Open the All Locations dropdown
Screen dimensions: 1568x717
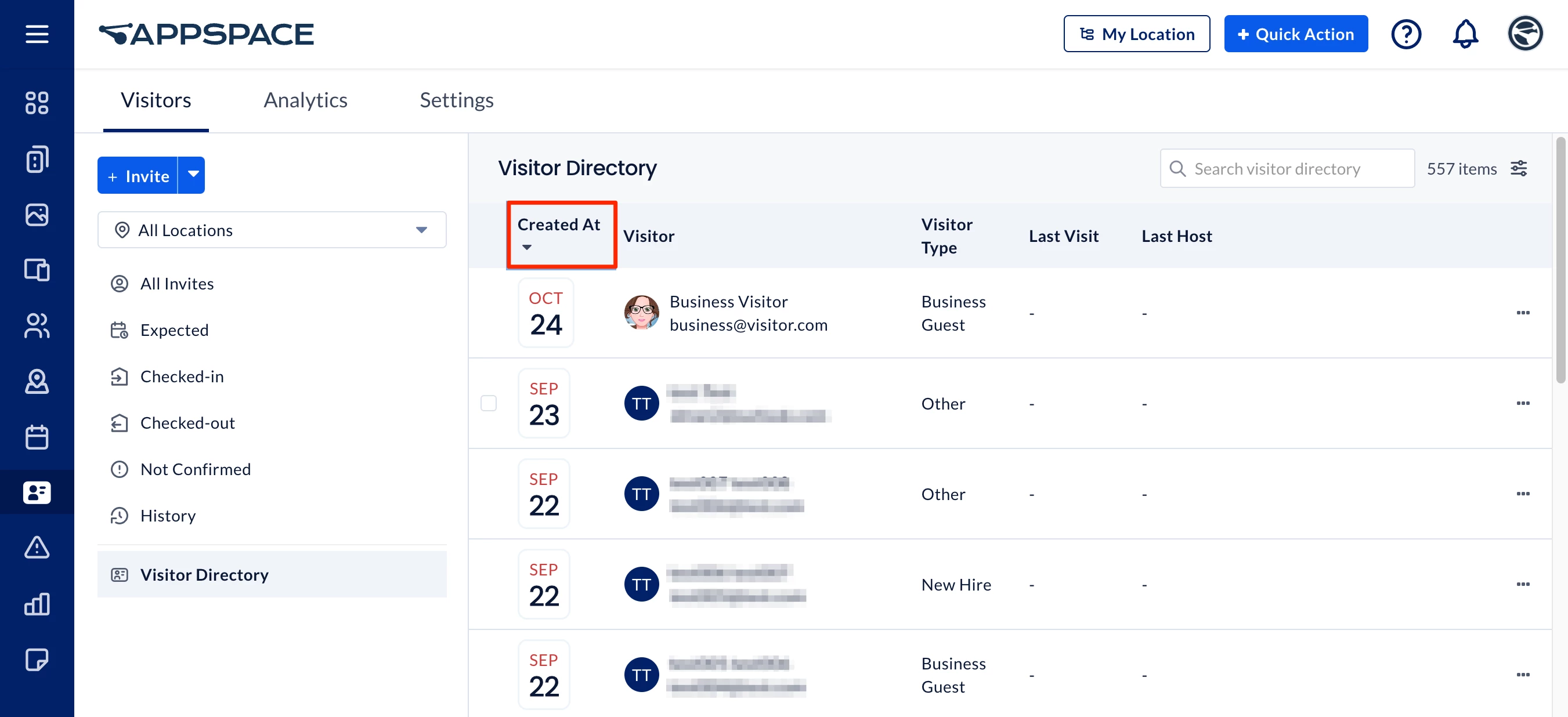tap(272, 230)
